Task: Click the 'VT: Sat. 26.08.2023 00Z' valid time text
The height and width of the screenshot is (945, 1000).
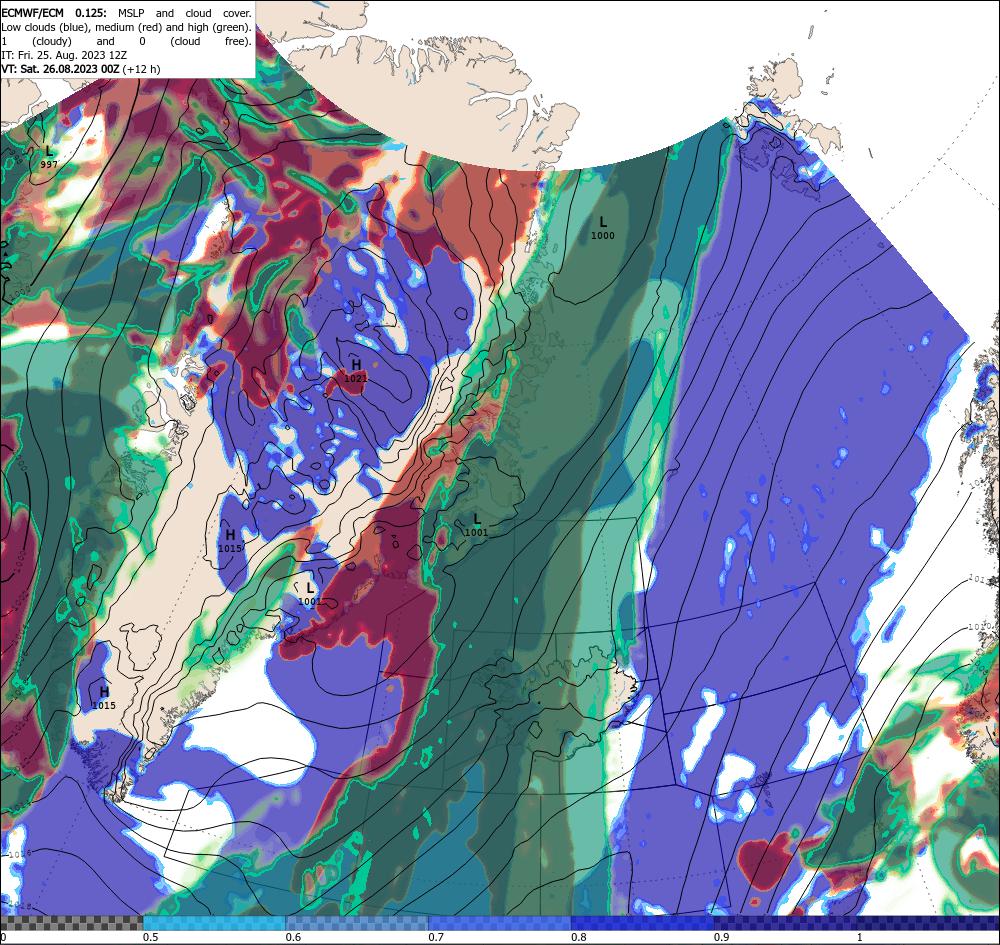Action: pos(59,69)
